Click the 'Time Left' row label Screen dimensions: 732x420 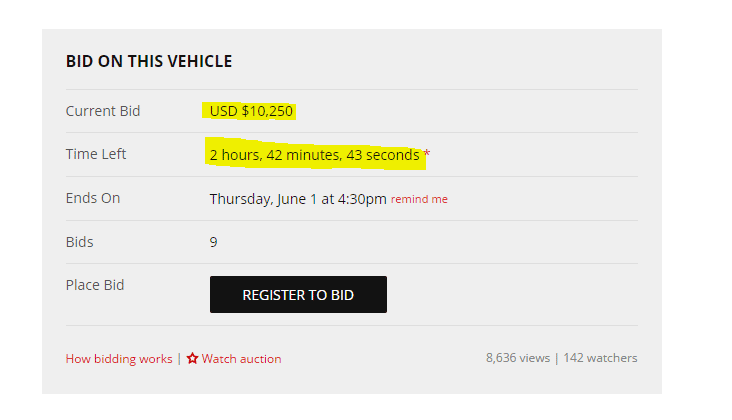point(96,155)
